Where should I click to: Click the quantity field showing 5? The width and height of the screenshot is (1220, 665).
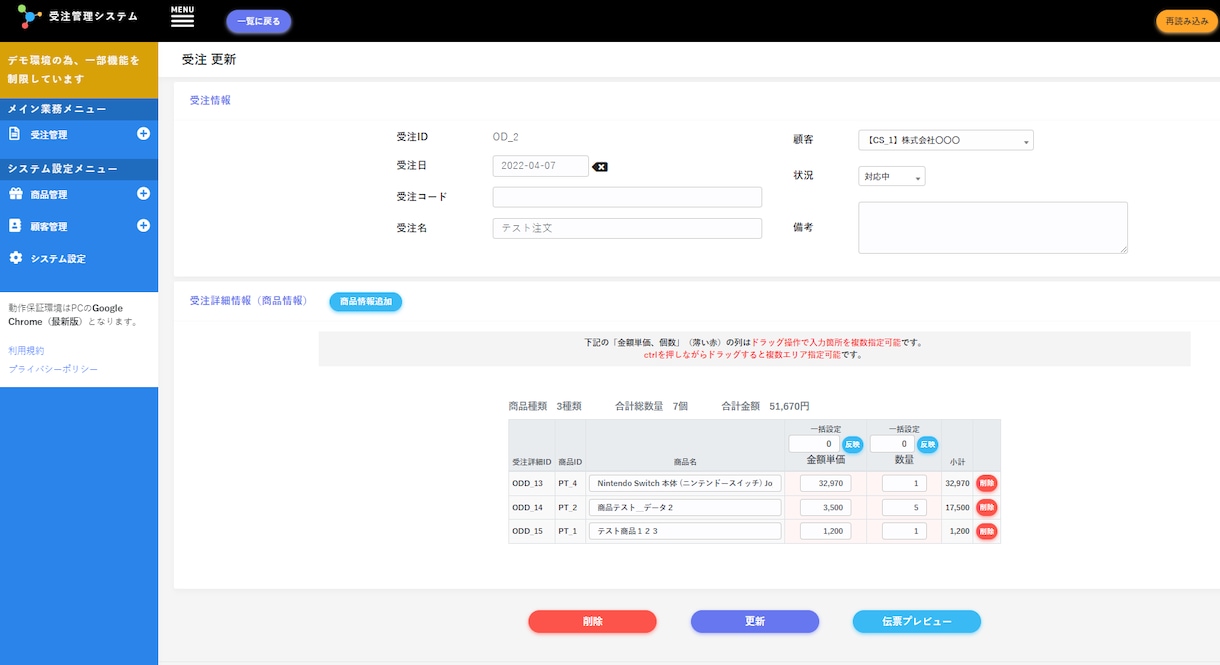point(904,507)
